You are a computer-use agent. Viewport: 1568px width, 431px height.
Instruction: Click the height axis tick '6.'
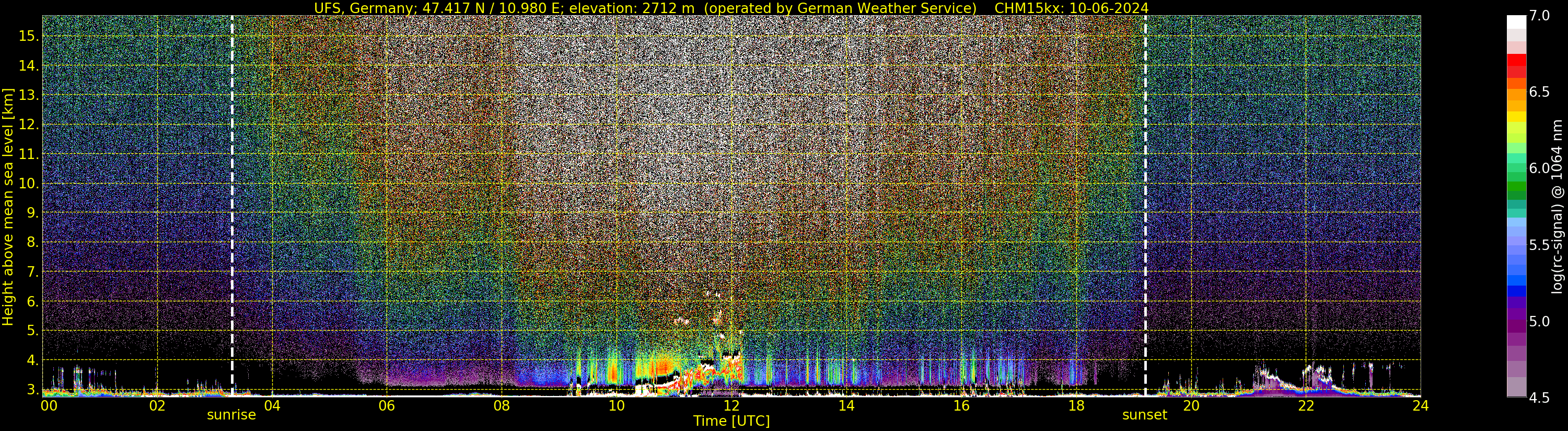point(32,301)
